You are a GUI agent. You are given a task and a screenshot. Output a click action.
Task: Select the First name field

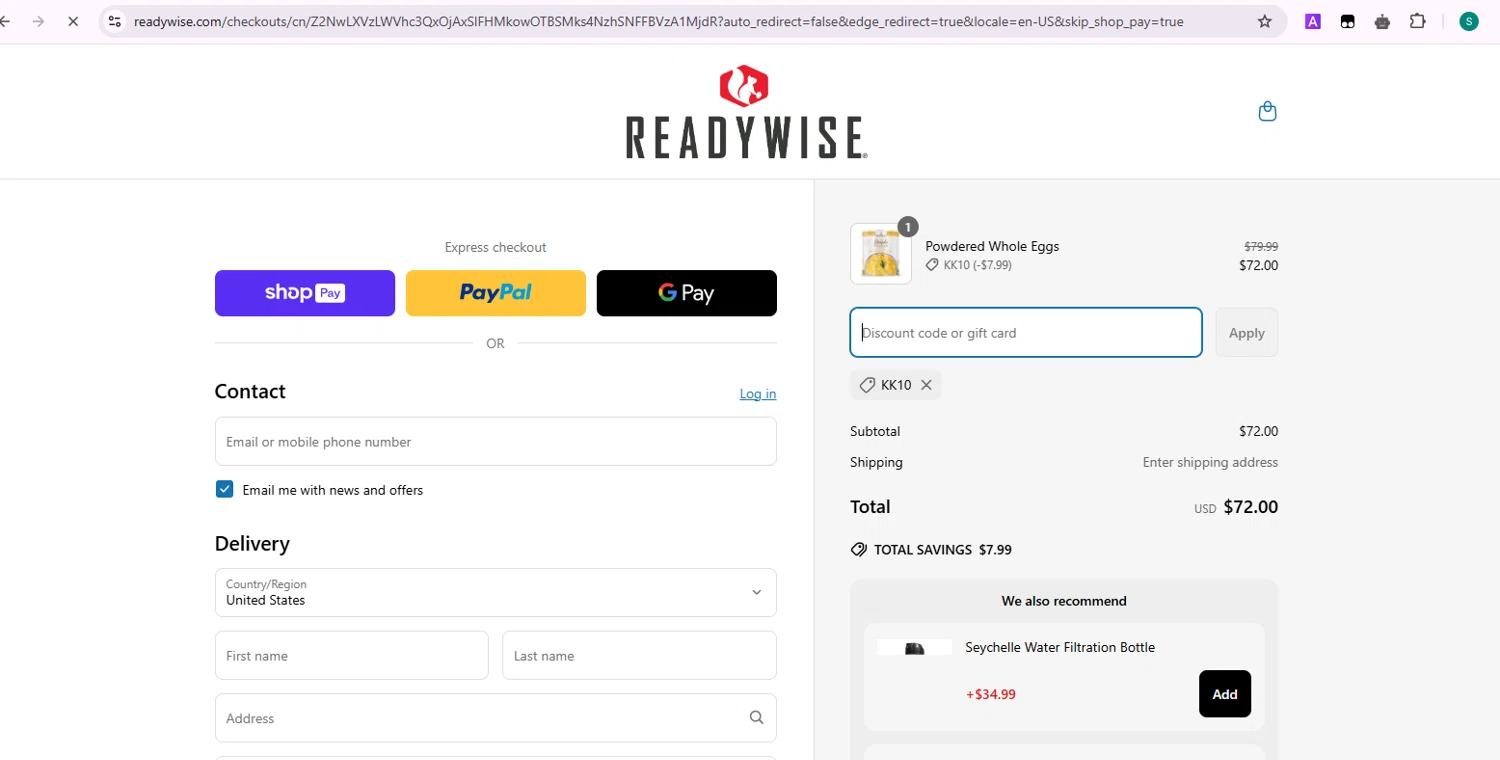point(351,655)
